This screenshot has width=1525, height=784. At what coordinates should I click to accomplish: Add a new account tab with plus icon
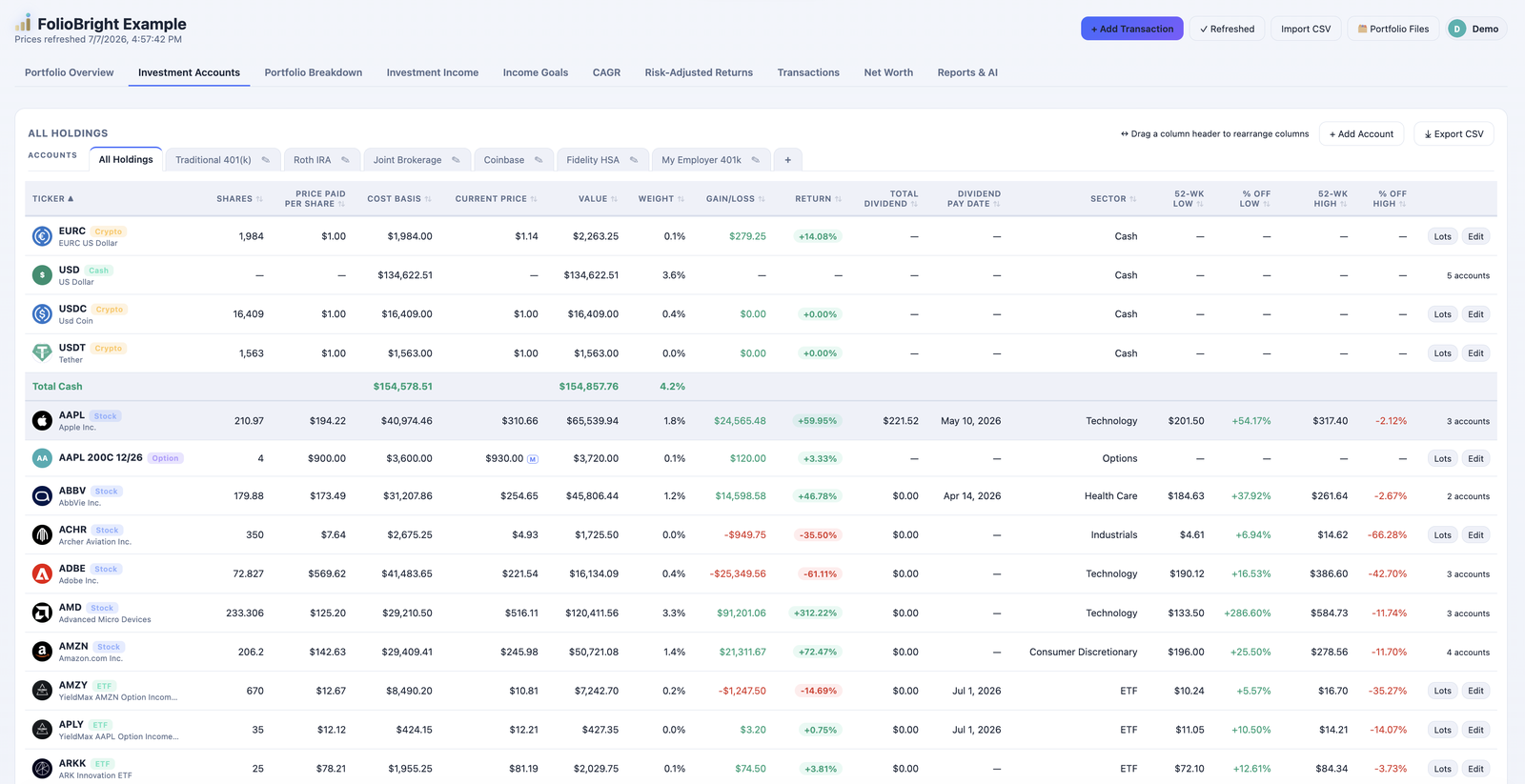(x=787, y=160)
